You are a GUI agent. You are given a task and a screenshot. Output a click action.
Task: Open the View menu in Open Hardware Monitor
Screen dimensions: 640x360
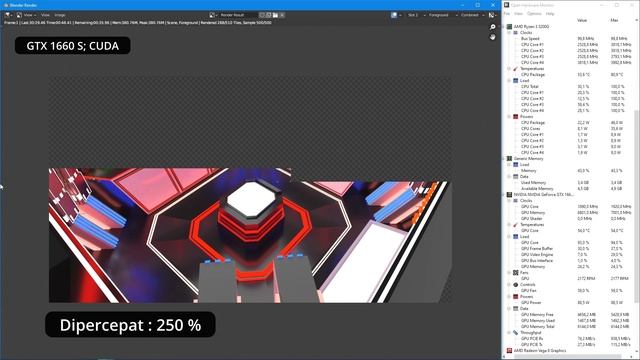[518, 14]
